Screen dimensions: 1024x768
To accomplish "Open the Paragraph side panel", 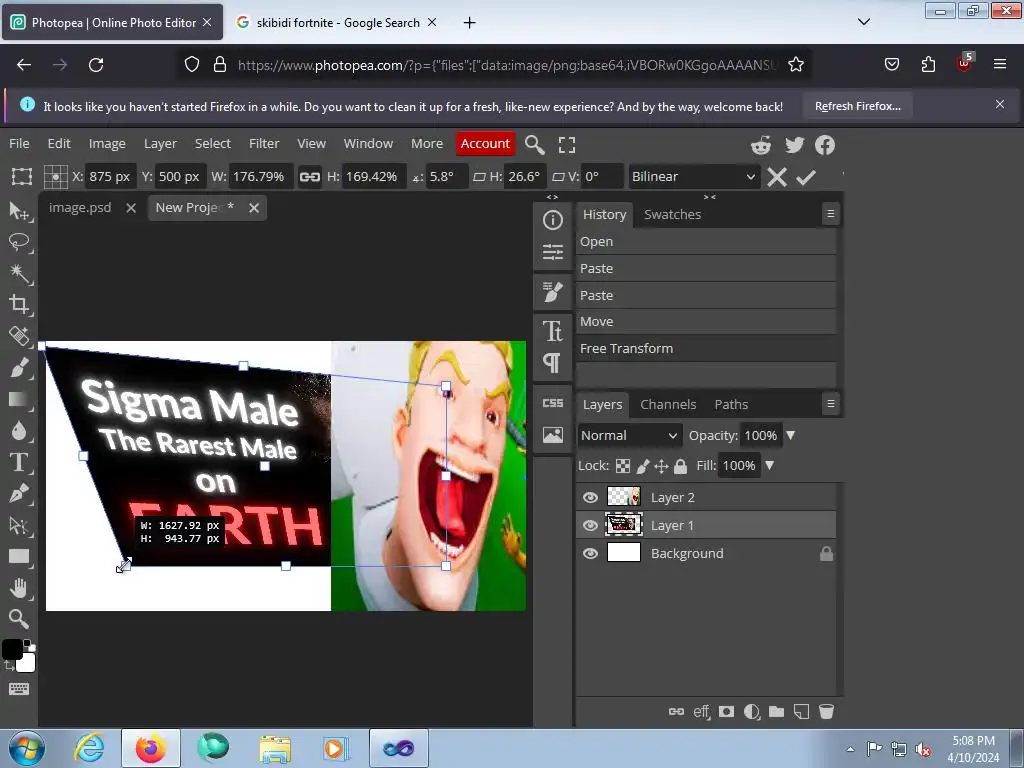I will click(552, 362).
